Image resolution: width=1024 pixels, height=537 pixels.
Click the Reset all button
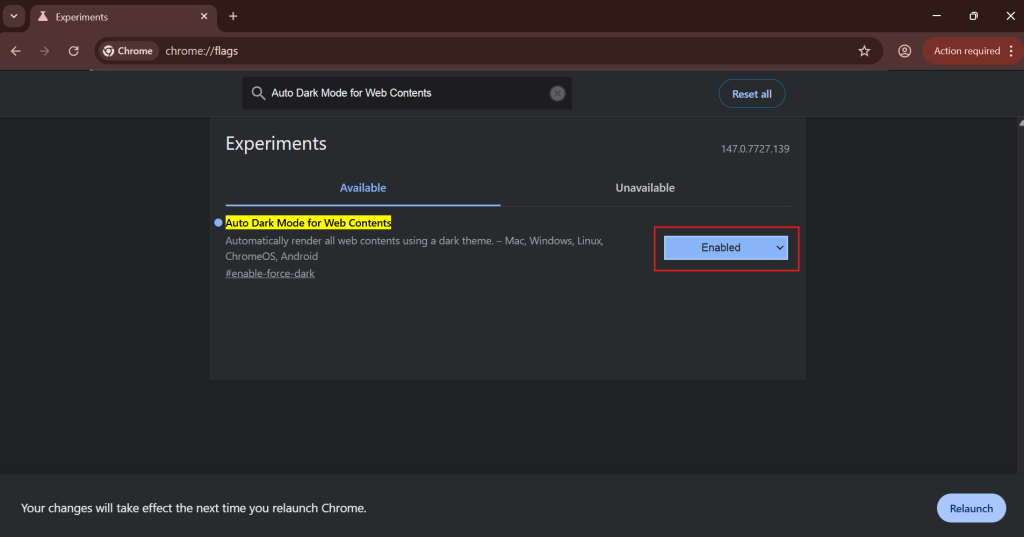pyautogui.click(x=752, y=94)
